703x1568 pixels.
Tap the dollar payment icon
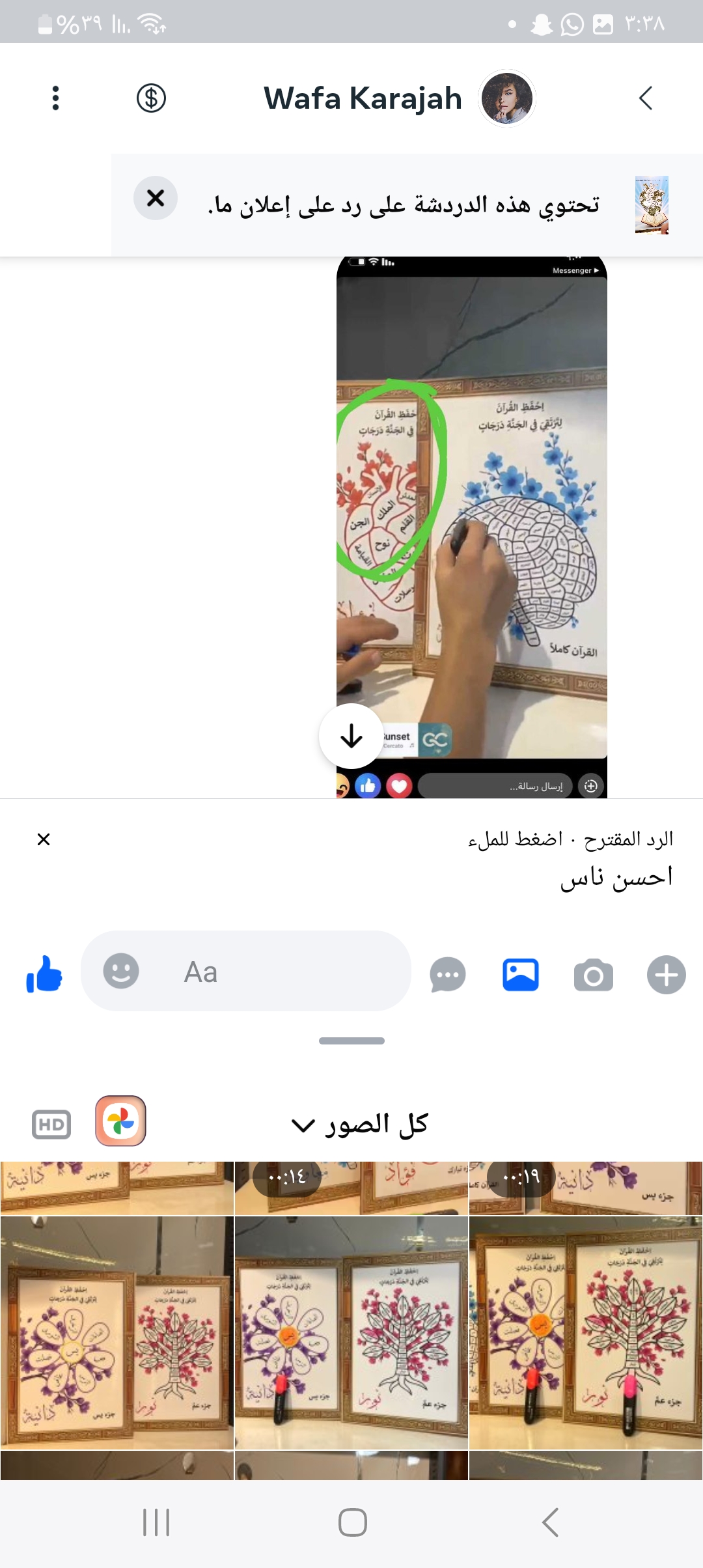151,98
